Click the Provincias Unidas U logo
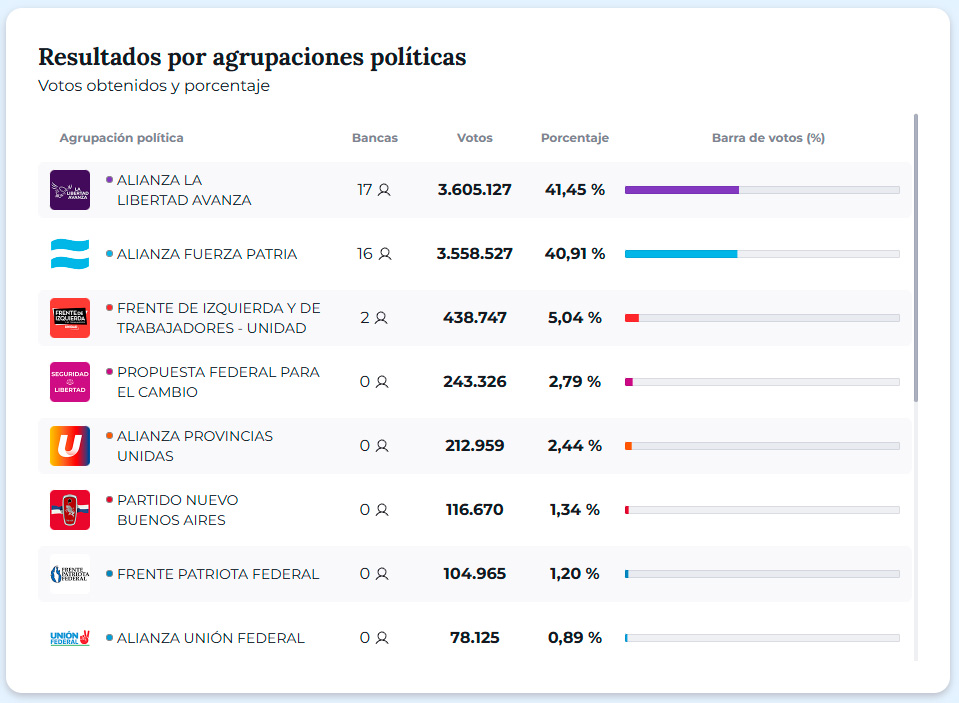Image resolution: width=959 pixels, height=703 pixels. (x=70, y=446)
